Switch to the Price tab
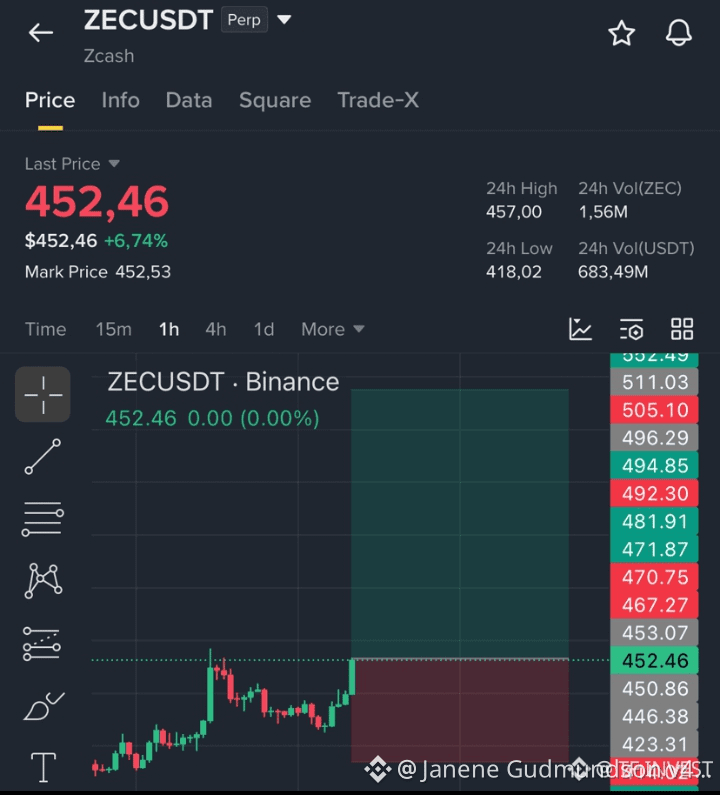Viewport: 720px width, 795px height. click(x=50, y=100)
